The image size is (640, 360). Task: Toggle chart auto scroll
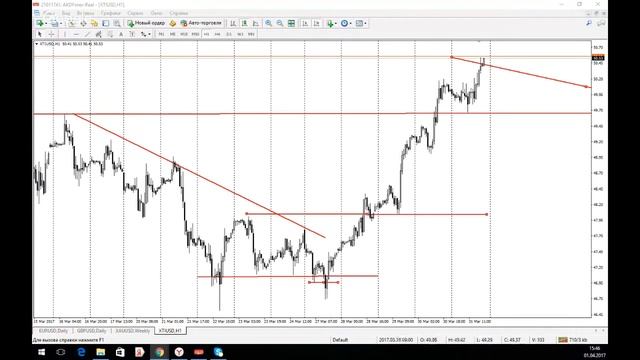[x=305, y=23]
